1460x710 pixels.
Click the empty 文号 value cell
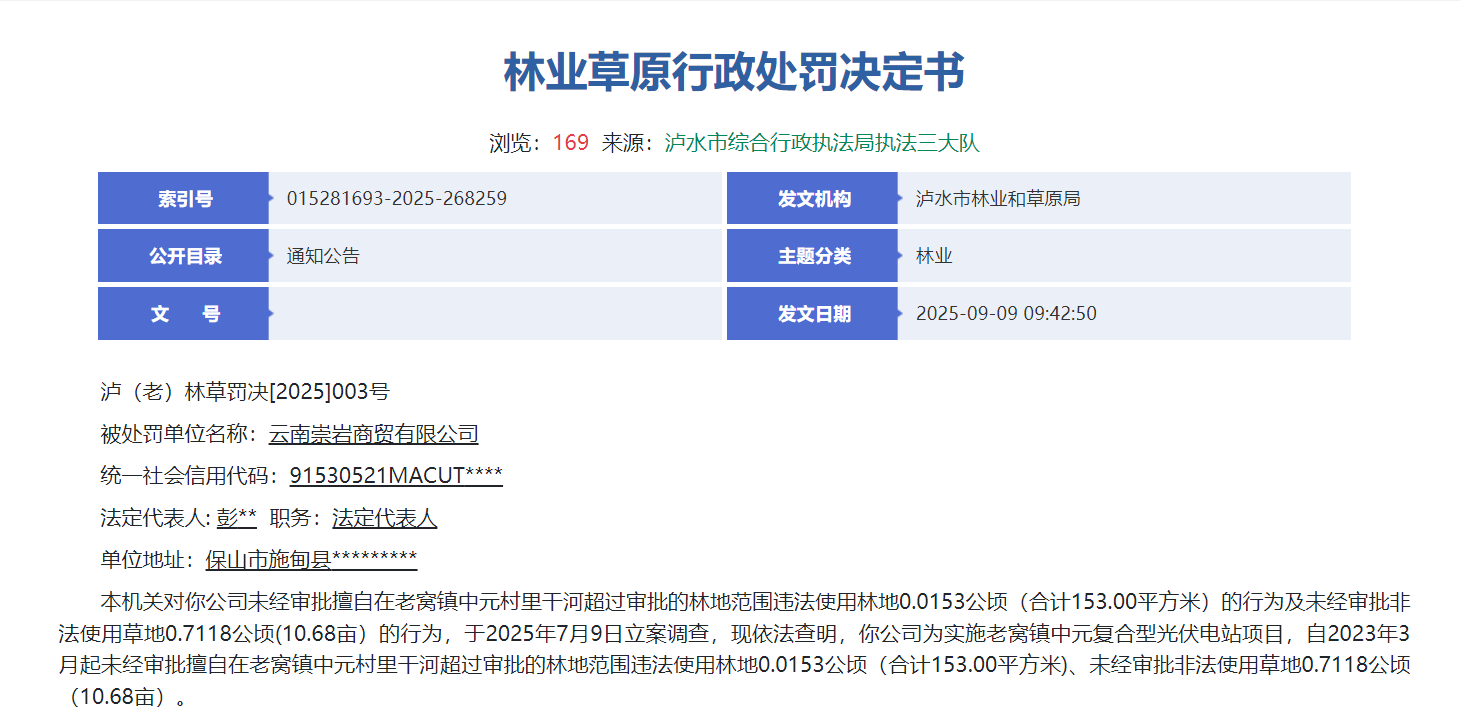click(x=494, y=314)
